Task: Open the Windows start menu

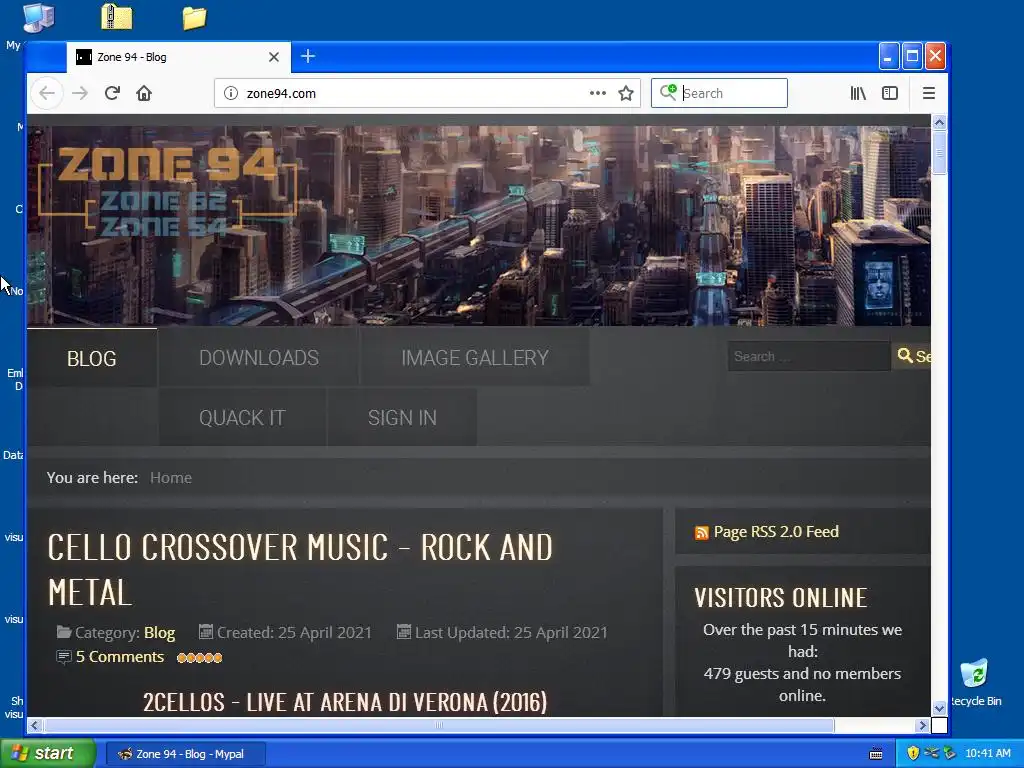Action: coord(48,753)
